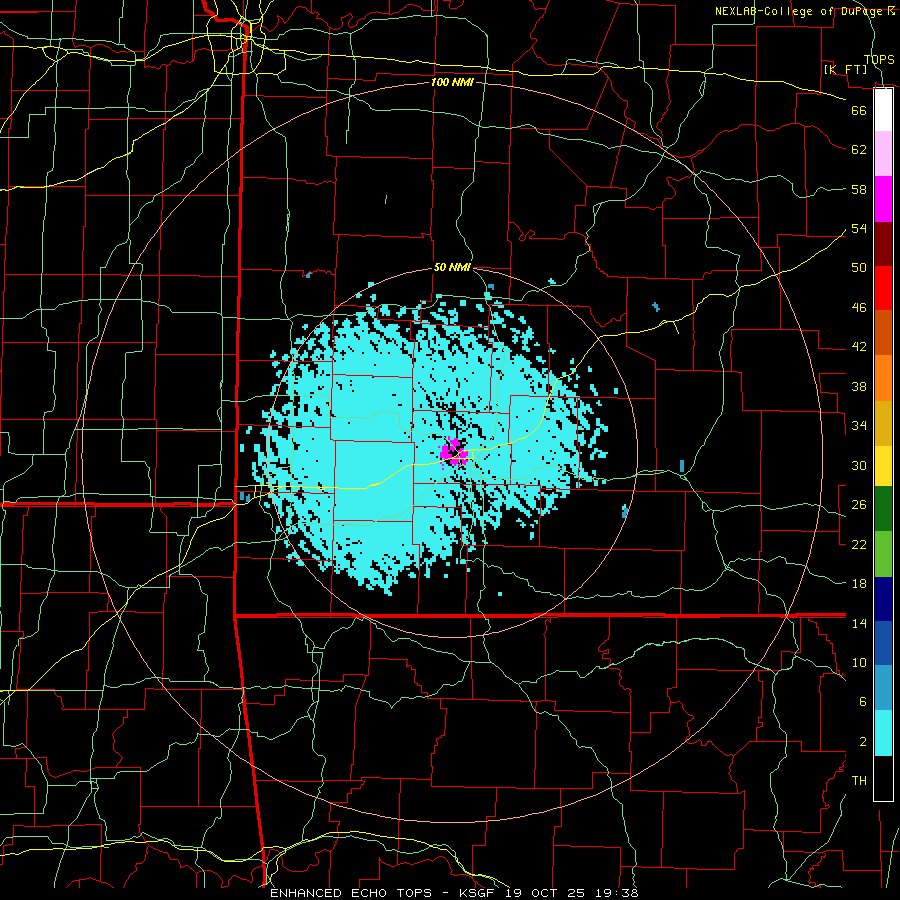Click the legend value "14"
Image resolution: width=900 pixels, height=900 pixels.
coord(859,623)
